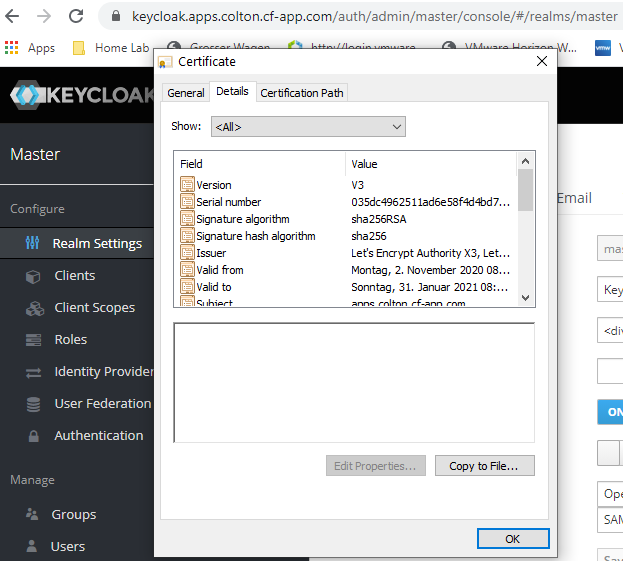Click the Realm Settings sliders icon

click(x=33, y=243)
